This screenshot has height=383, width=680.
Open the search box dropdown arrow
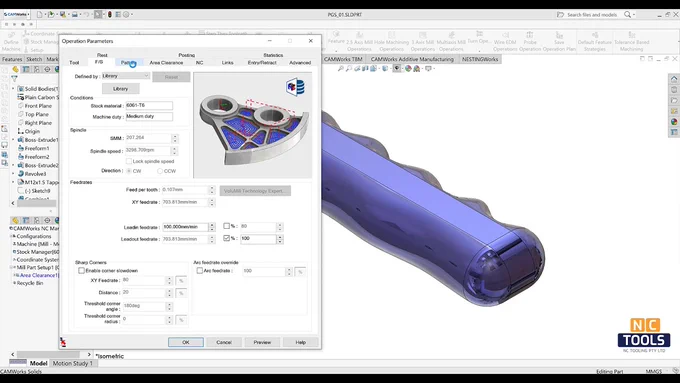coord(634,15)
